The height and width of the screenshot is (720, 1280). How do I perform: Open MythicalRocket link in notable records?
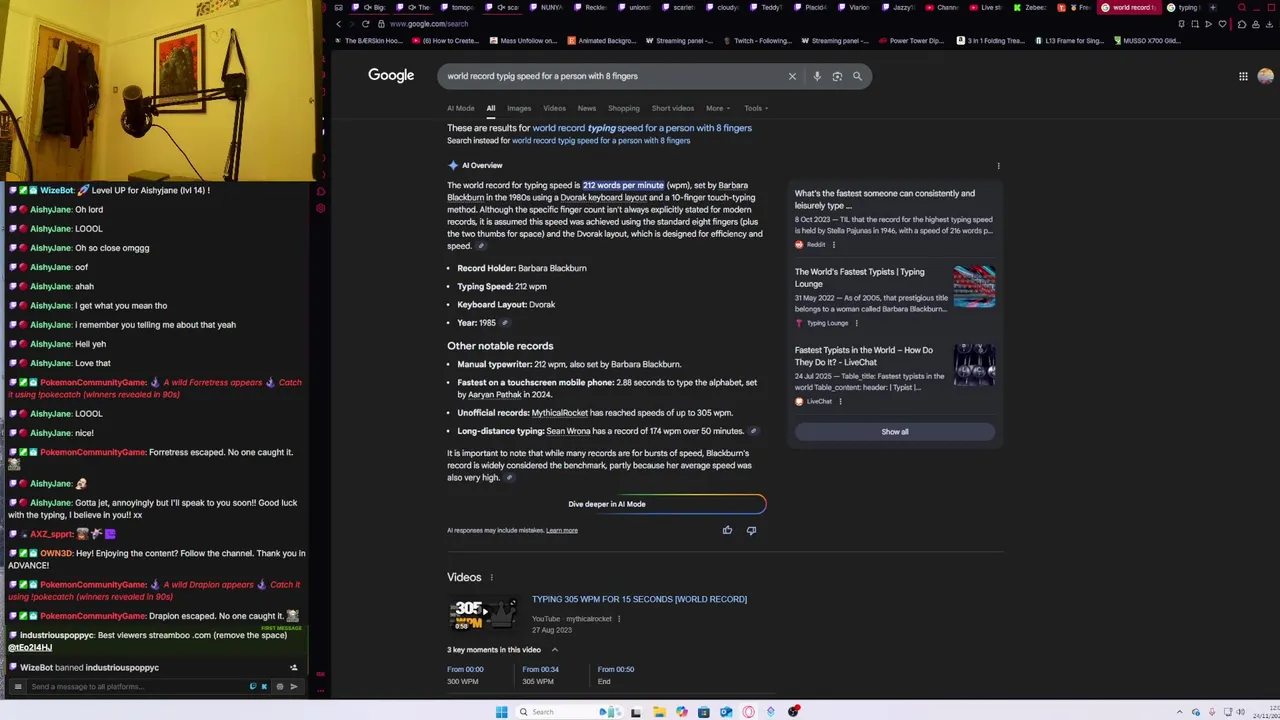click(x=560, y=413)
